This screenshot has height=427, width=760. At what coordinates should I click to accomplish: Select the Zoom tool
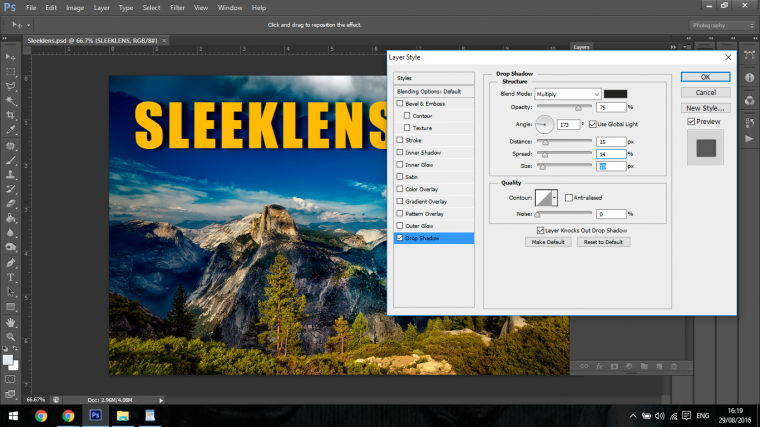tap(10, 337)
